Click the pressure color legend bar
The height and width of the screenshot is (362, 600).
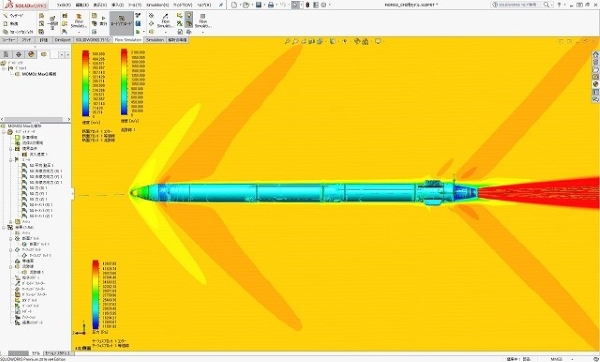point(95,295)
